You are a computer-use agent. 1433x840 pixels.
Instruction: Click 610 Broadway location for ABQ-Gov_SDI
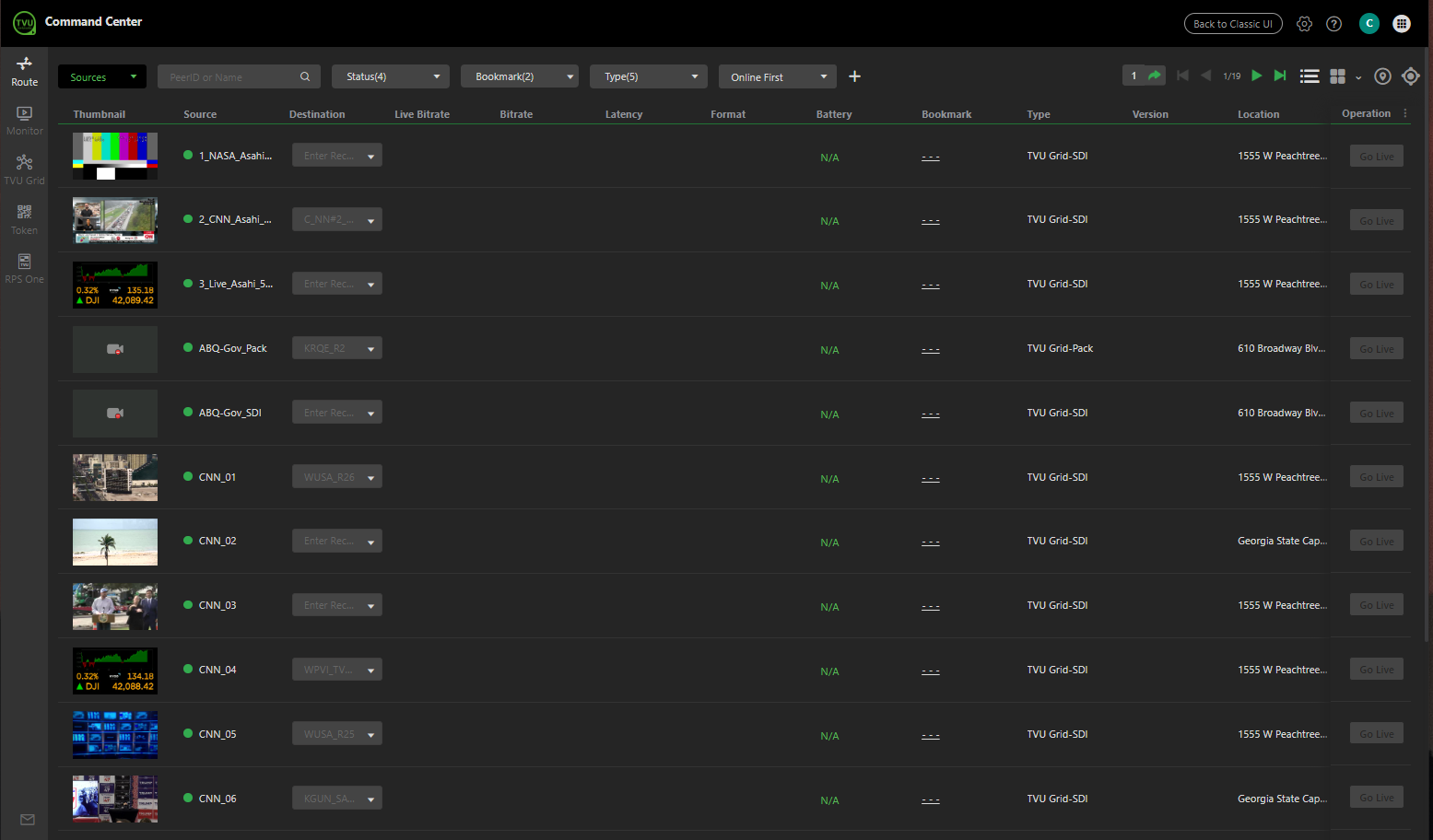click(x=1281, y=413)
